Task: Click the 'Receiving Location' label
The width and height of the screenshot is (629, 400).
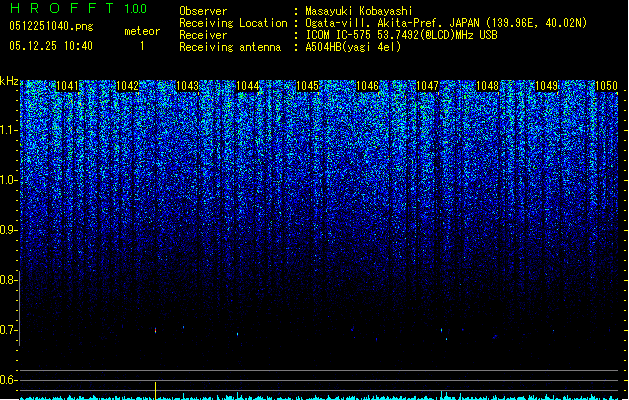Action: [x=233, y=23]
